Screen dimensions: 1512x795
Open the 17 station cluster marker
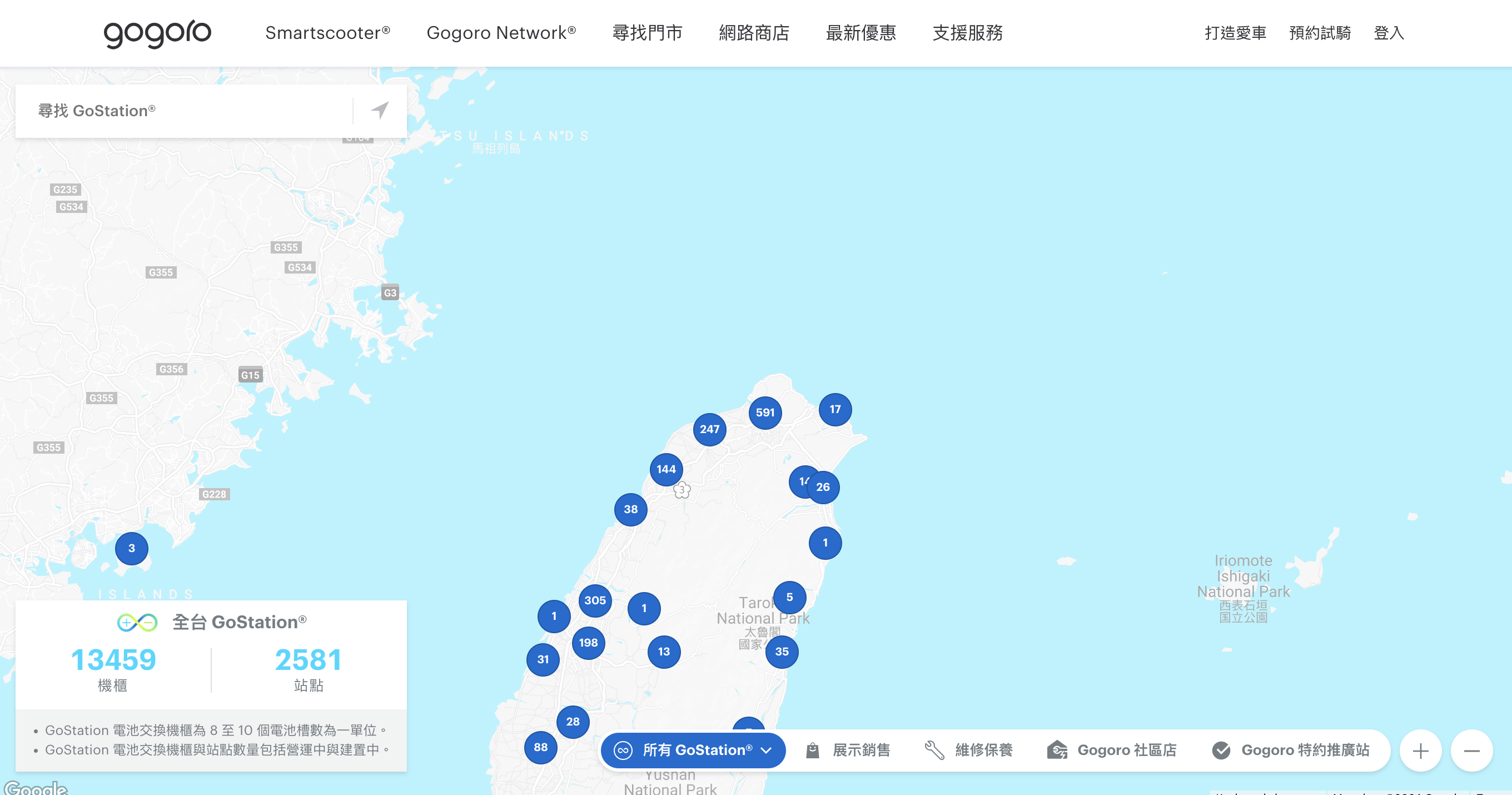pyautogui.click(x=834, y=409)
